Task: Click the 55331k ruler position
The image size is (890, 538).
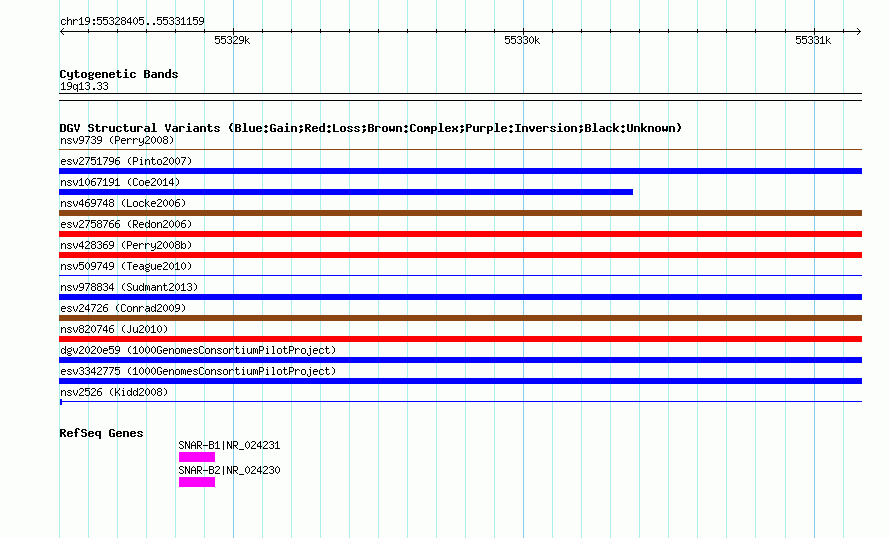Action: (x=813, y=40)
